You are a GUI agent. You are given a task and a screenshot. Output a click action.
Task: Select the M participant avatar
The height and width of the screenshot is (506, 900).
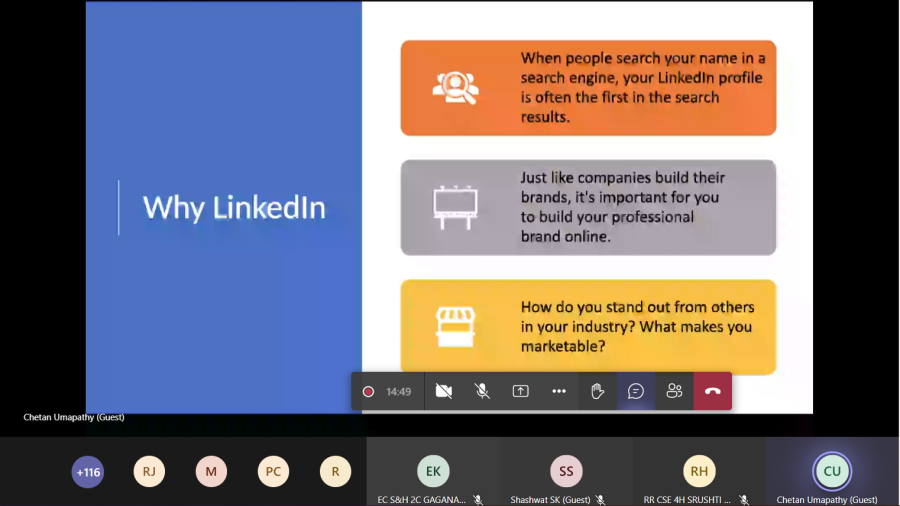pyautogui.click(x=211, y=471)
